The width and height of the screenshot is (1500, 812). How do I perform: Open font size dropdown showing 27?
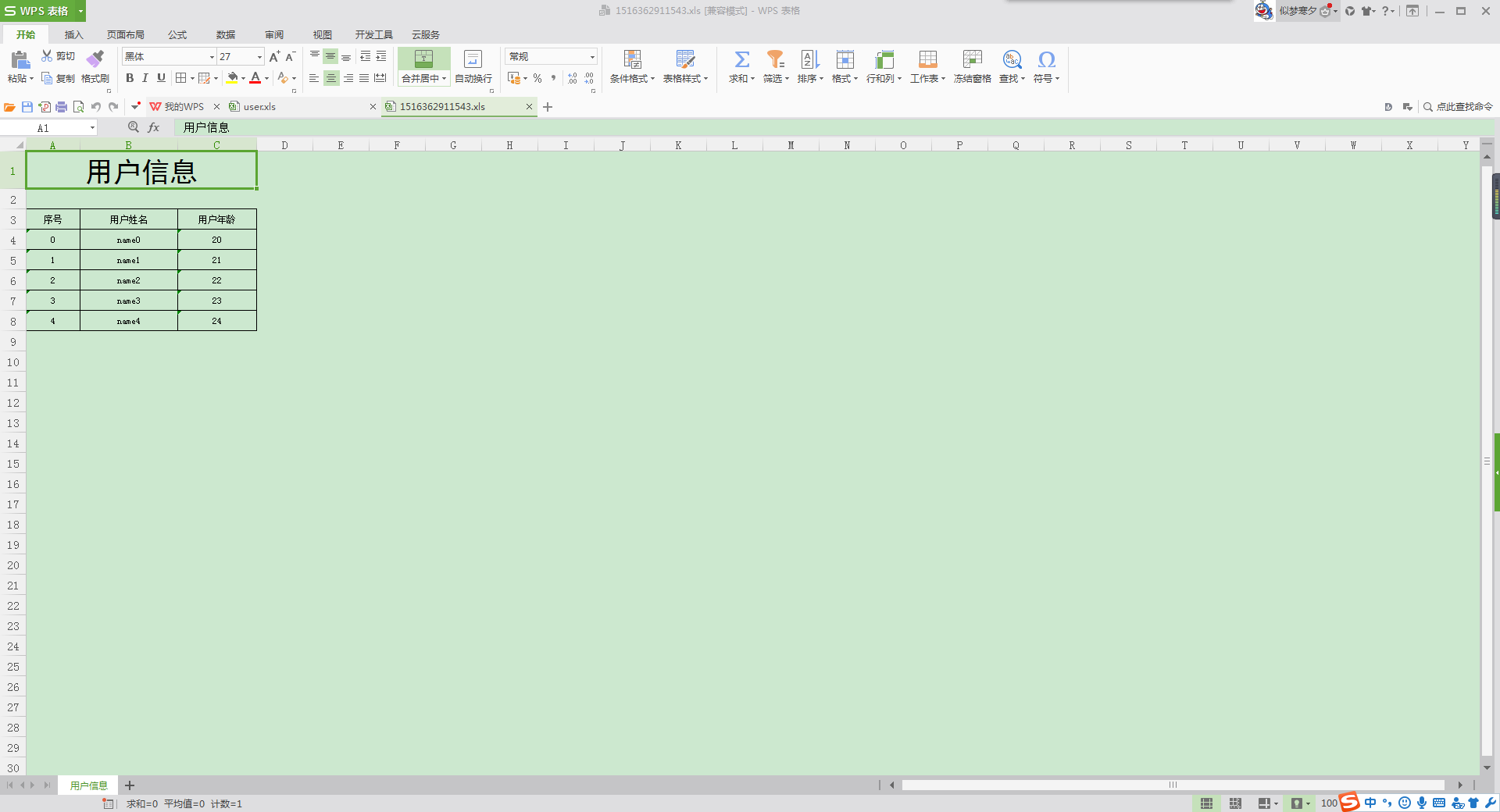pyautogui.click(x=241, y=56)
